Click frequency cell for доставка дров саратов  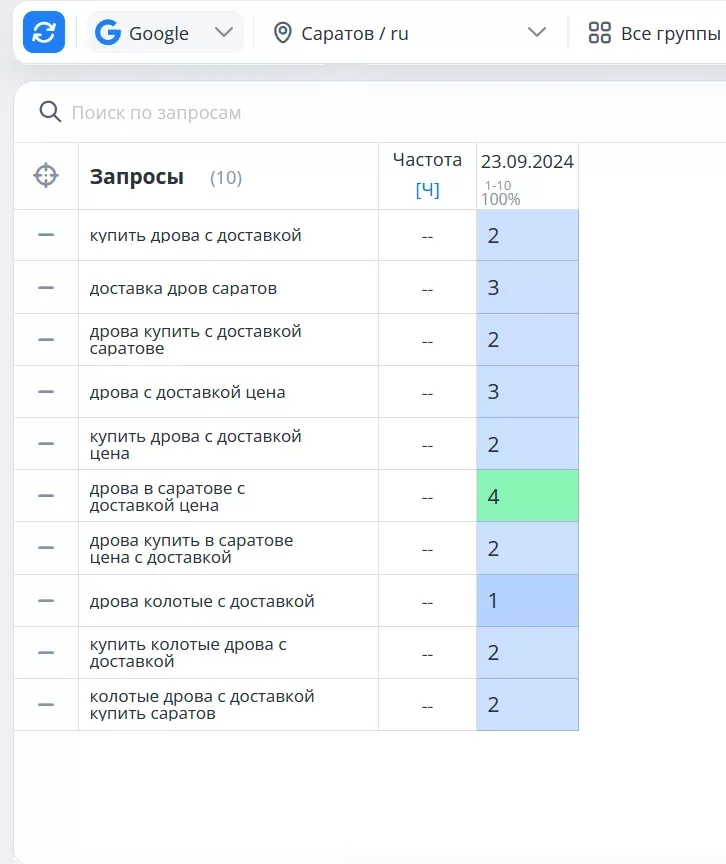tap(427, 288)
